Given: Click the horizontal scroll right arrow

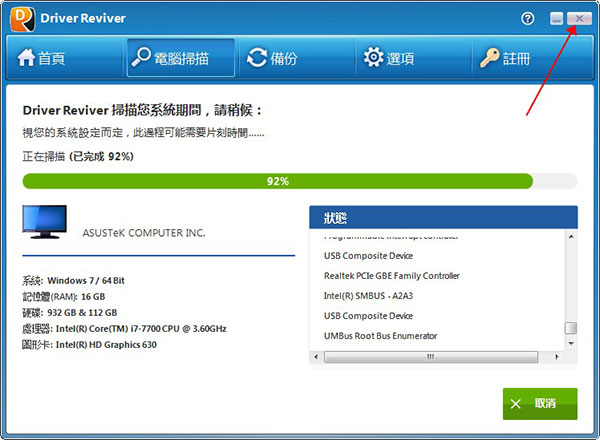Looking at the screenshot, I should point(557,357).
